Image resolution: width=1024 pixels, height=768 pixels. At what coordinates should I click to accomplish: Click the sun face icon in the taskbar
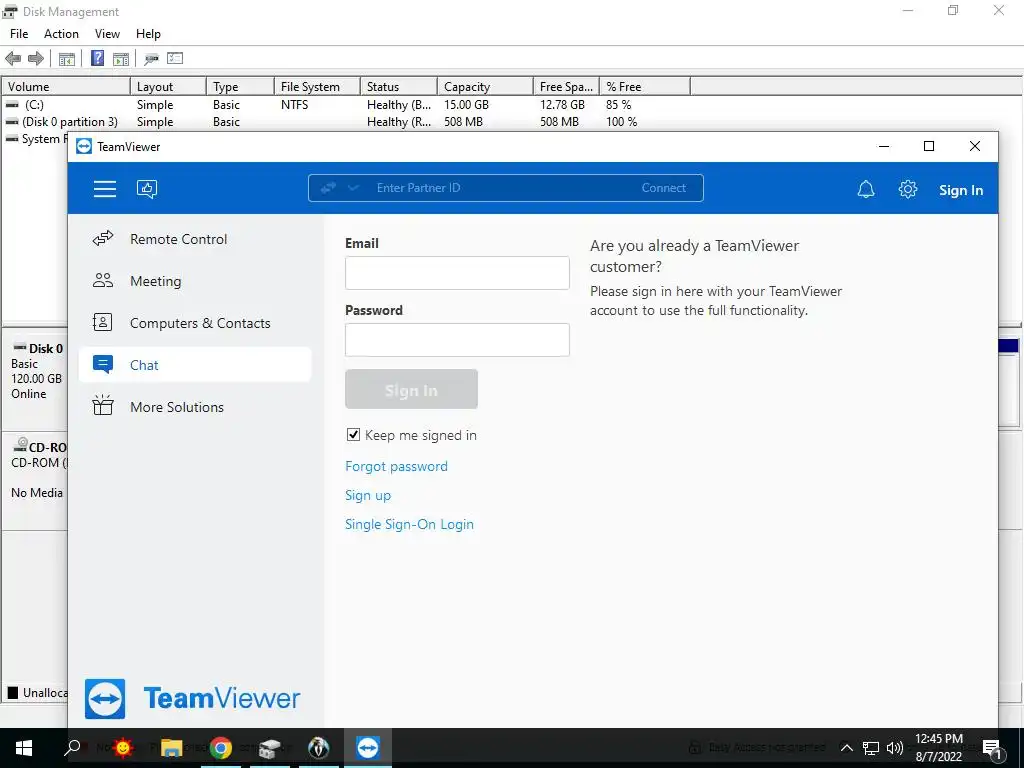click(123, 747)
